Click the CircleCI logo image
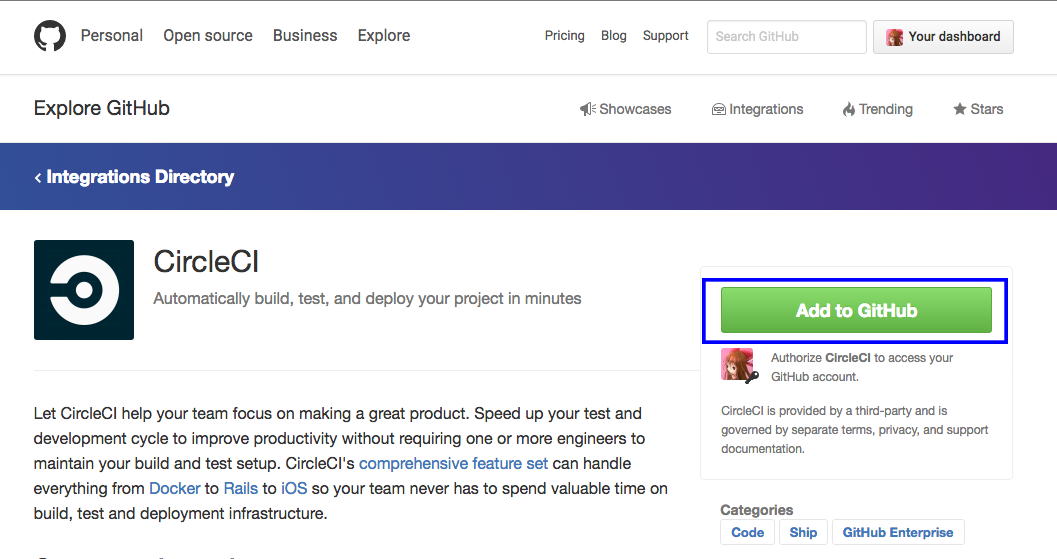This screenshot has width=1057, height=559. (84, 290)
